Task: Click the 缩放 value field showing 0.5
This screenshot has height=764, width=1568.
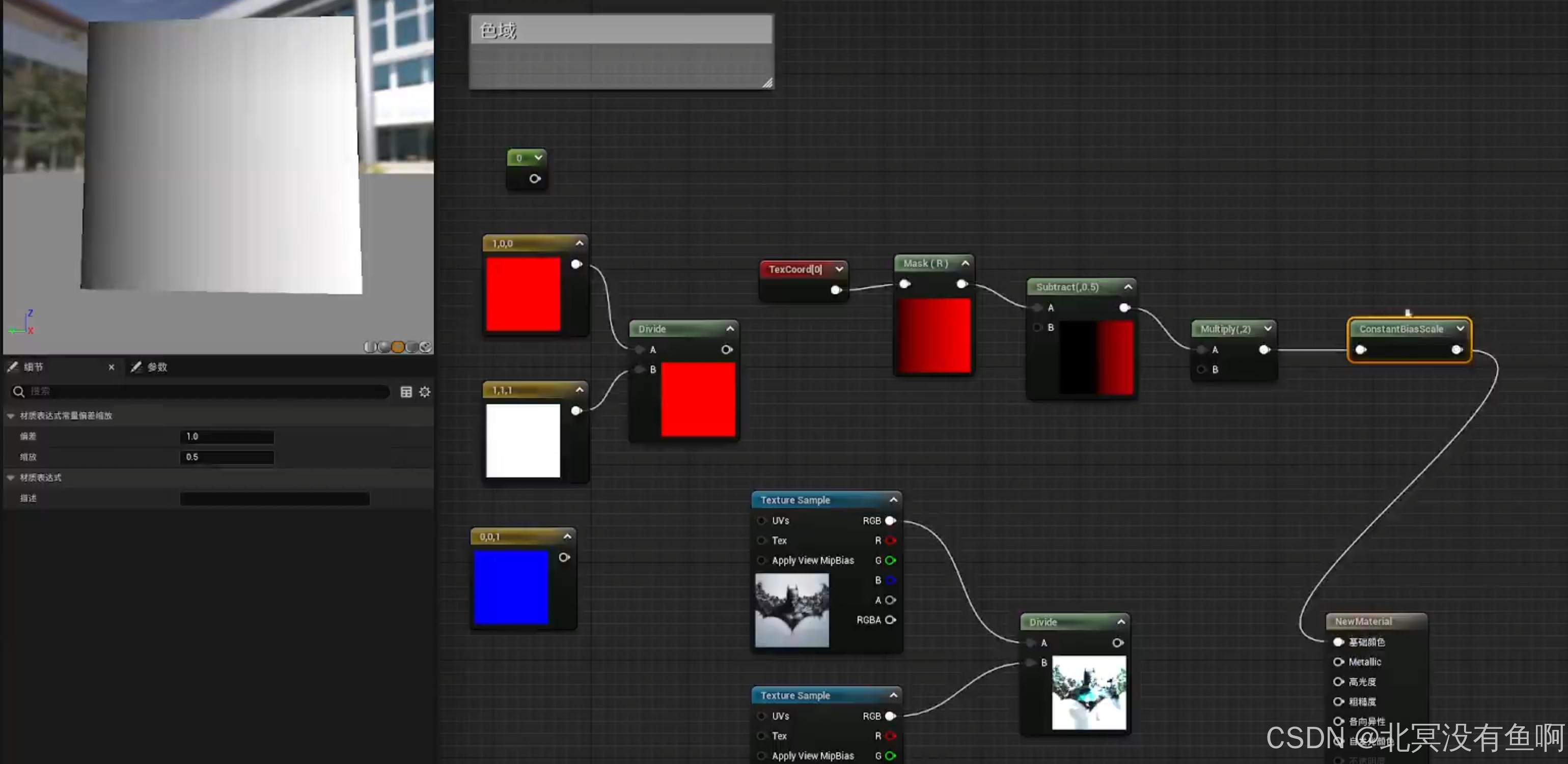Action: click(x=227, y=457)
